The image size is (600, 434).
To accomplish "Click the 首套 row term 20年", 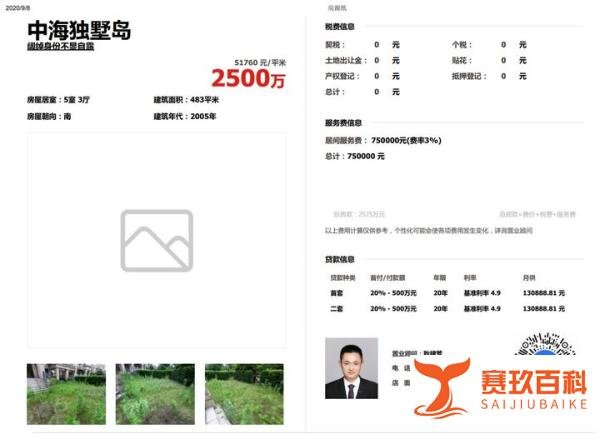I will (440, 293).
